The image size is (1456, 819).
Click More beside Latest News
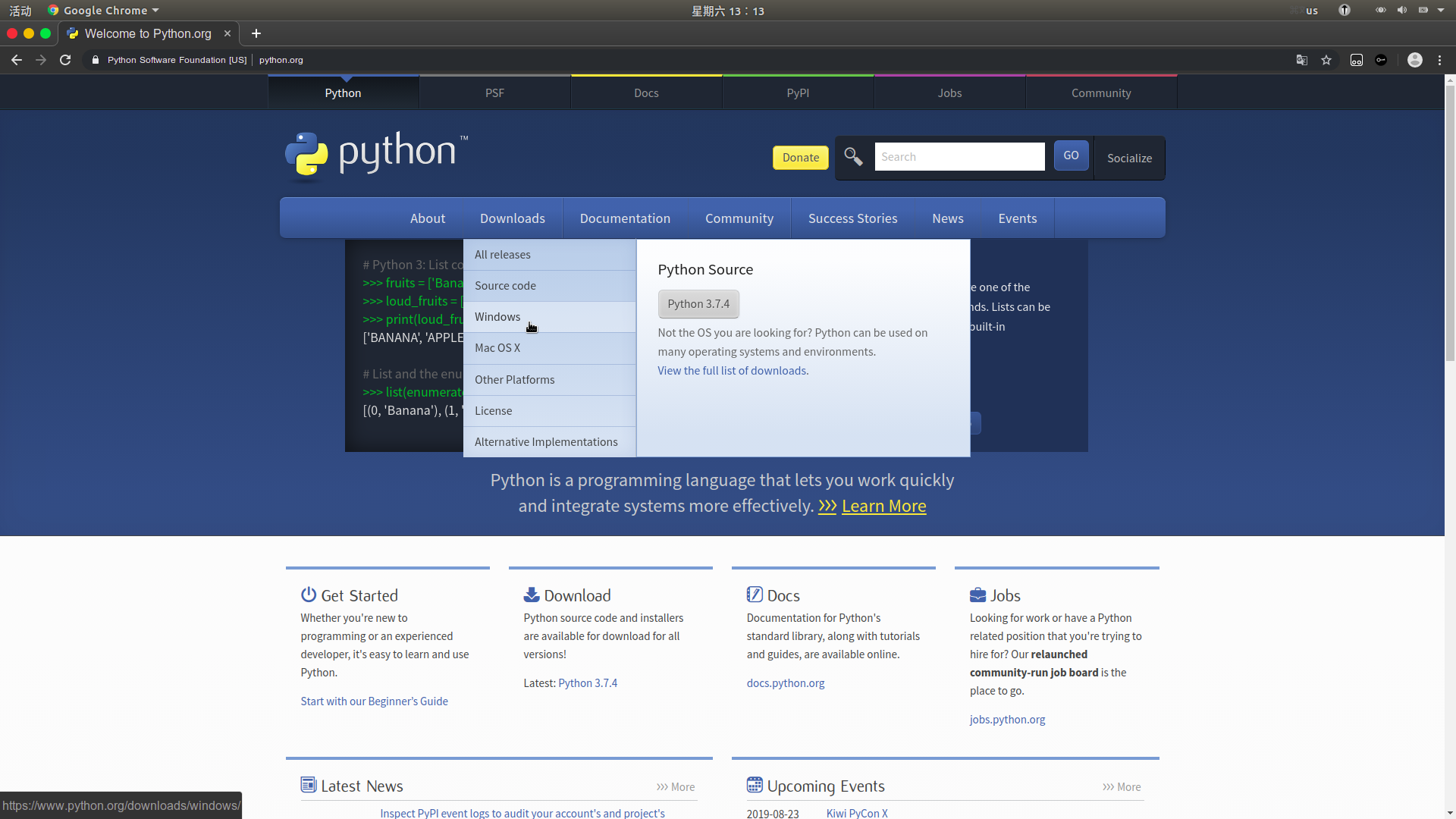tap(676, 787)
